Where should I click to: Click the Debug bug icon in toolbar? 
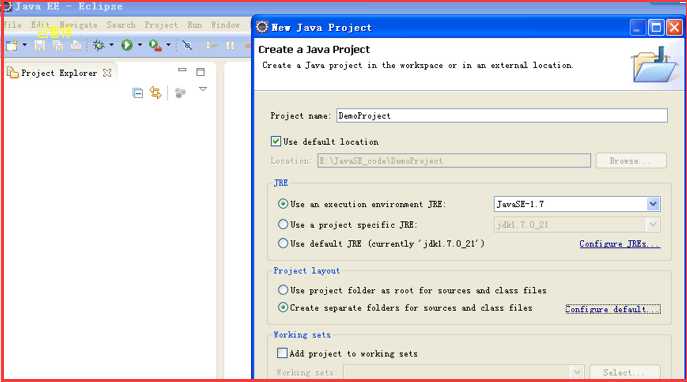point(99,45)
